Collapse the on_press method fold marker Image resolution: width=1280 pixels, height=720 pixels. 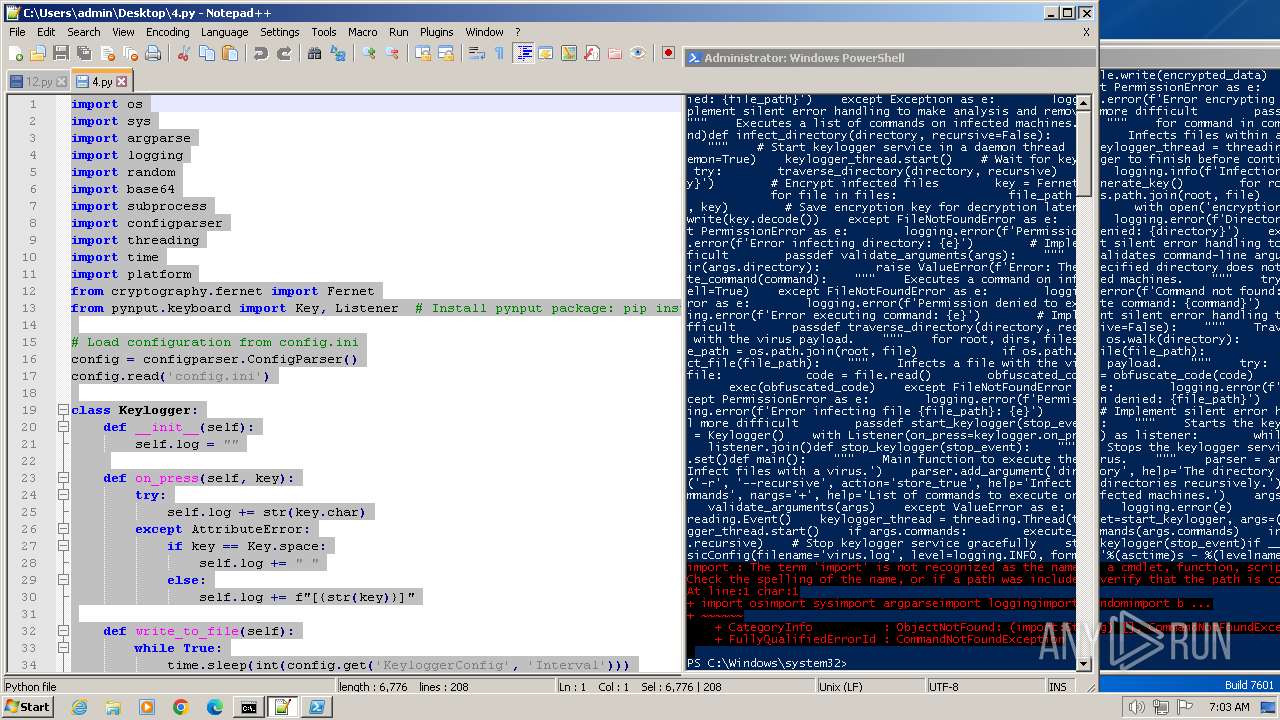coord(62,478)
